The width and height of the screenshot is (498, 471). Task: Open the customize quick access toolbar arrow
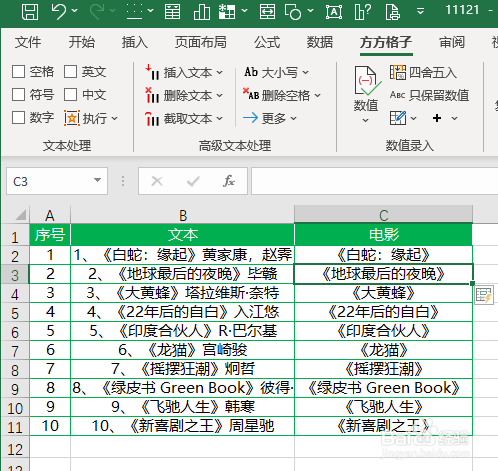click(421, 11)
